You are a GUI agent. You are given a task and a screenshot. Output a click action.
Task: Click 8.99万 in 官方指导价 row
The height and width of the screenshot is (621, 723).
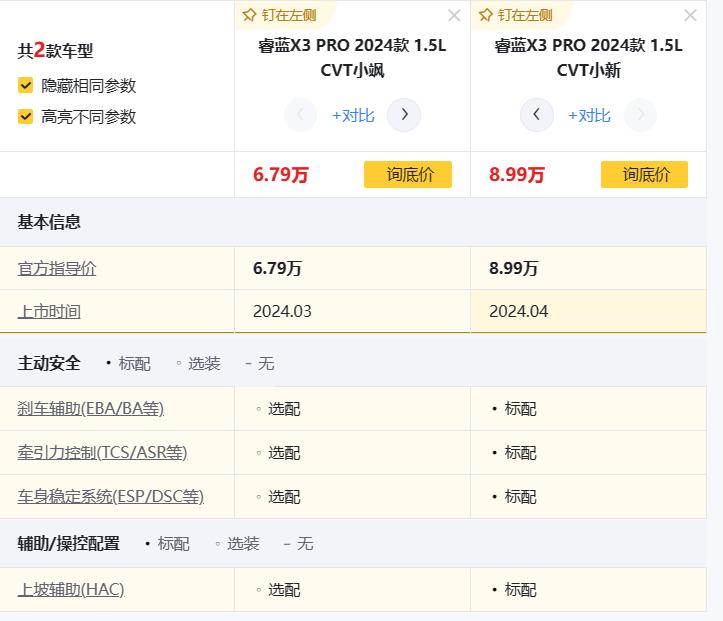coord(513,268)
